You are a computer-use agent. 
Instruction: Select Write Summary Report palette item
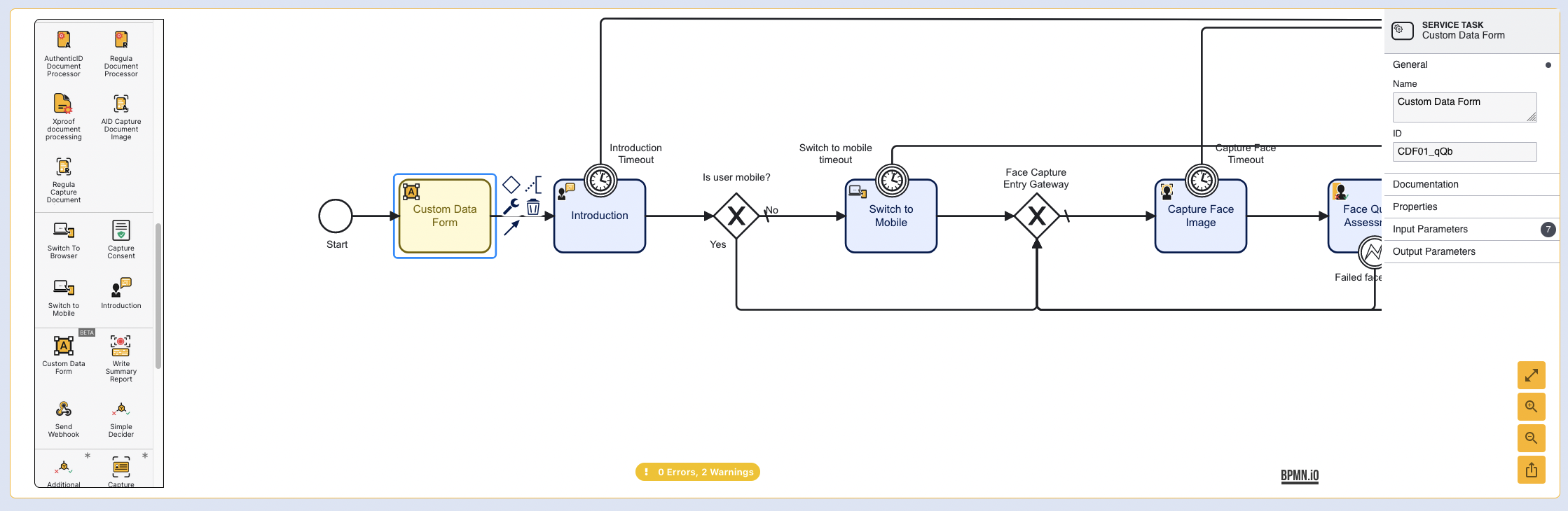point(121,358)
